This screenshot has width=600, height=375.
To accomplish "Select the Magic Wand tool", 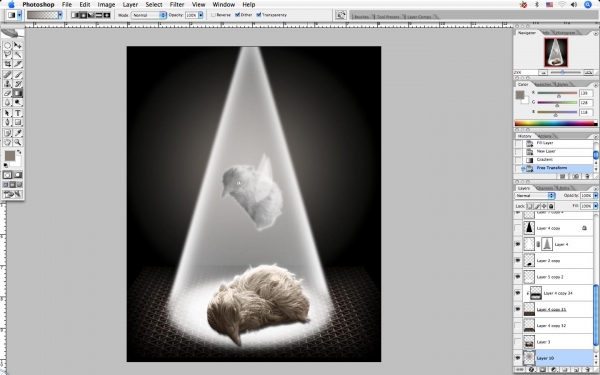I will pos(18,55).
